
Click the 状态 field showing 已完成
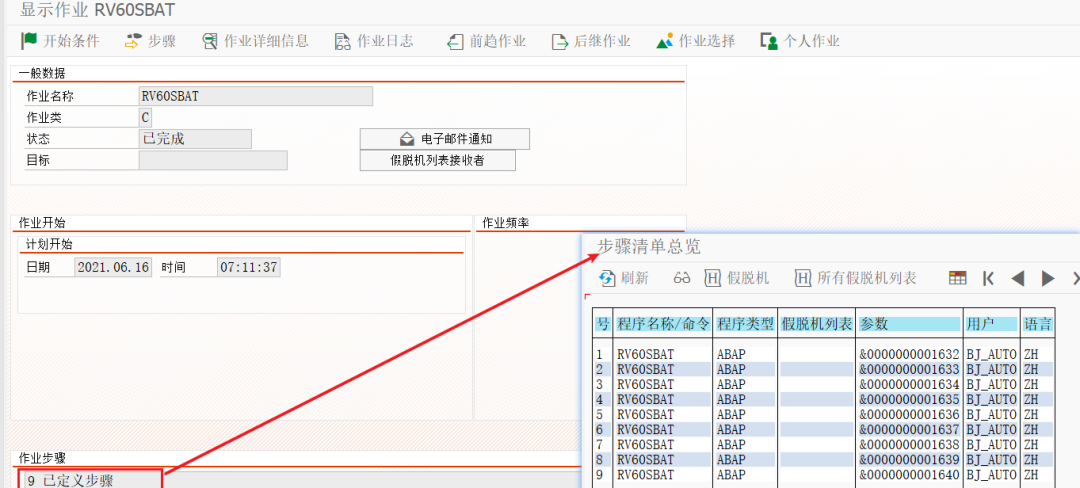(x=195, y=138)
